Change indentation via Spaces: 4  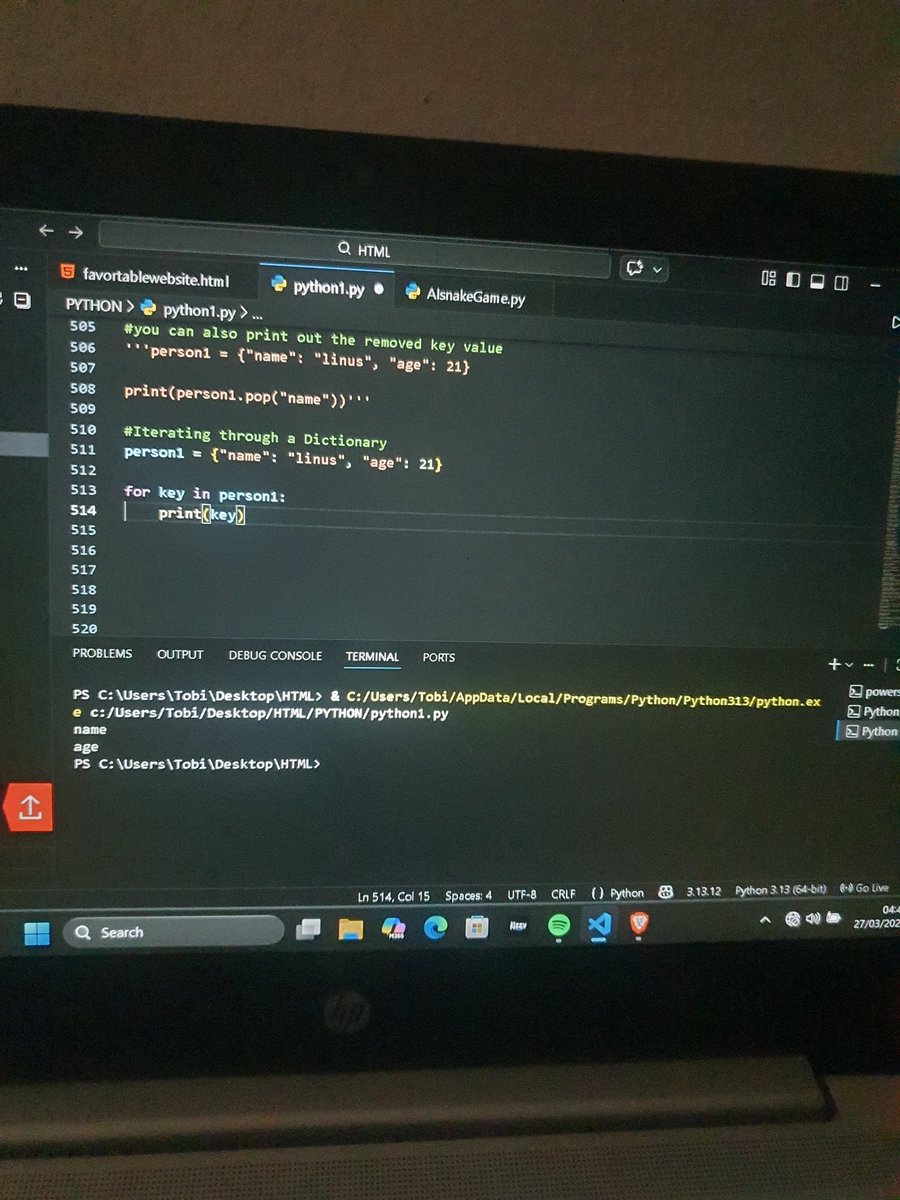[468, 896]
